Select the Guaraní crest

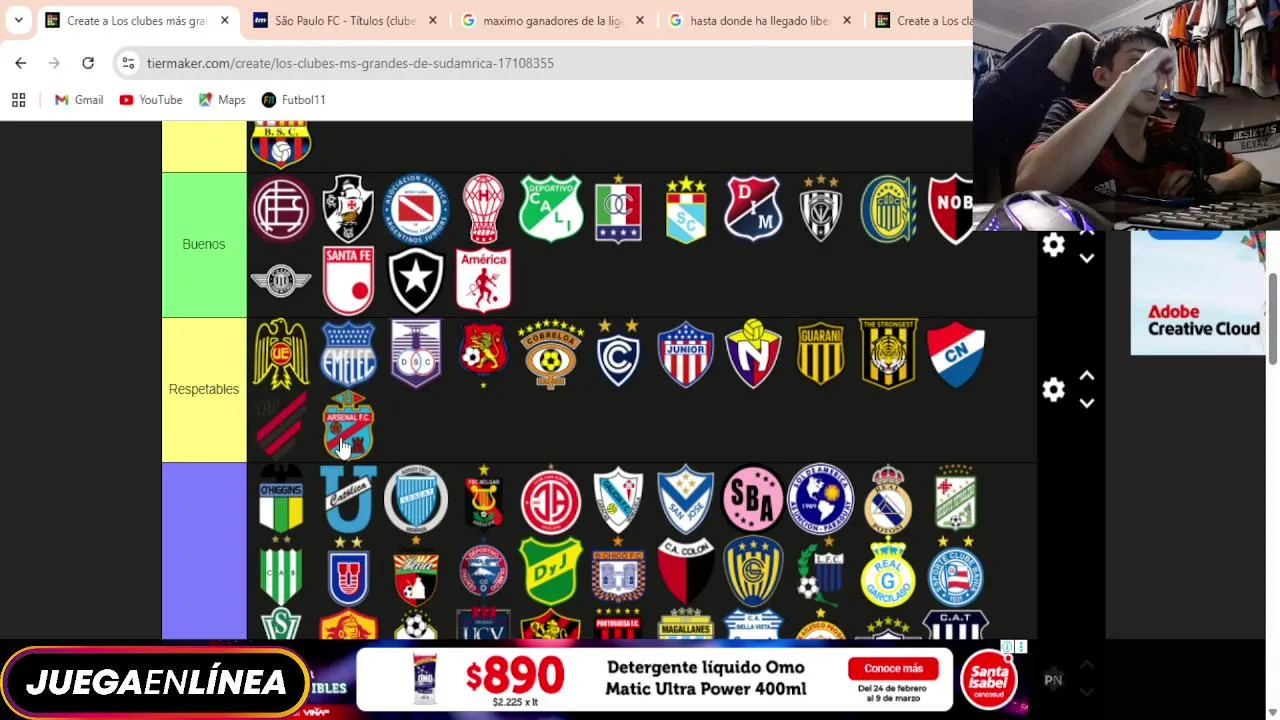[x=821, y=353]
